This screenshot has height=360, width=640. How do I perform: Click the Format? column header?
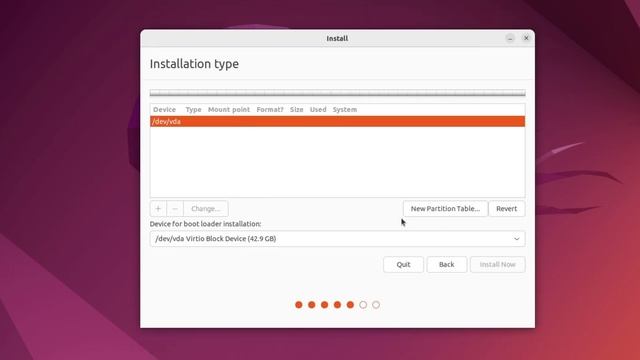(270, 109)
